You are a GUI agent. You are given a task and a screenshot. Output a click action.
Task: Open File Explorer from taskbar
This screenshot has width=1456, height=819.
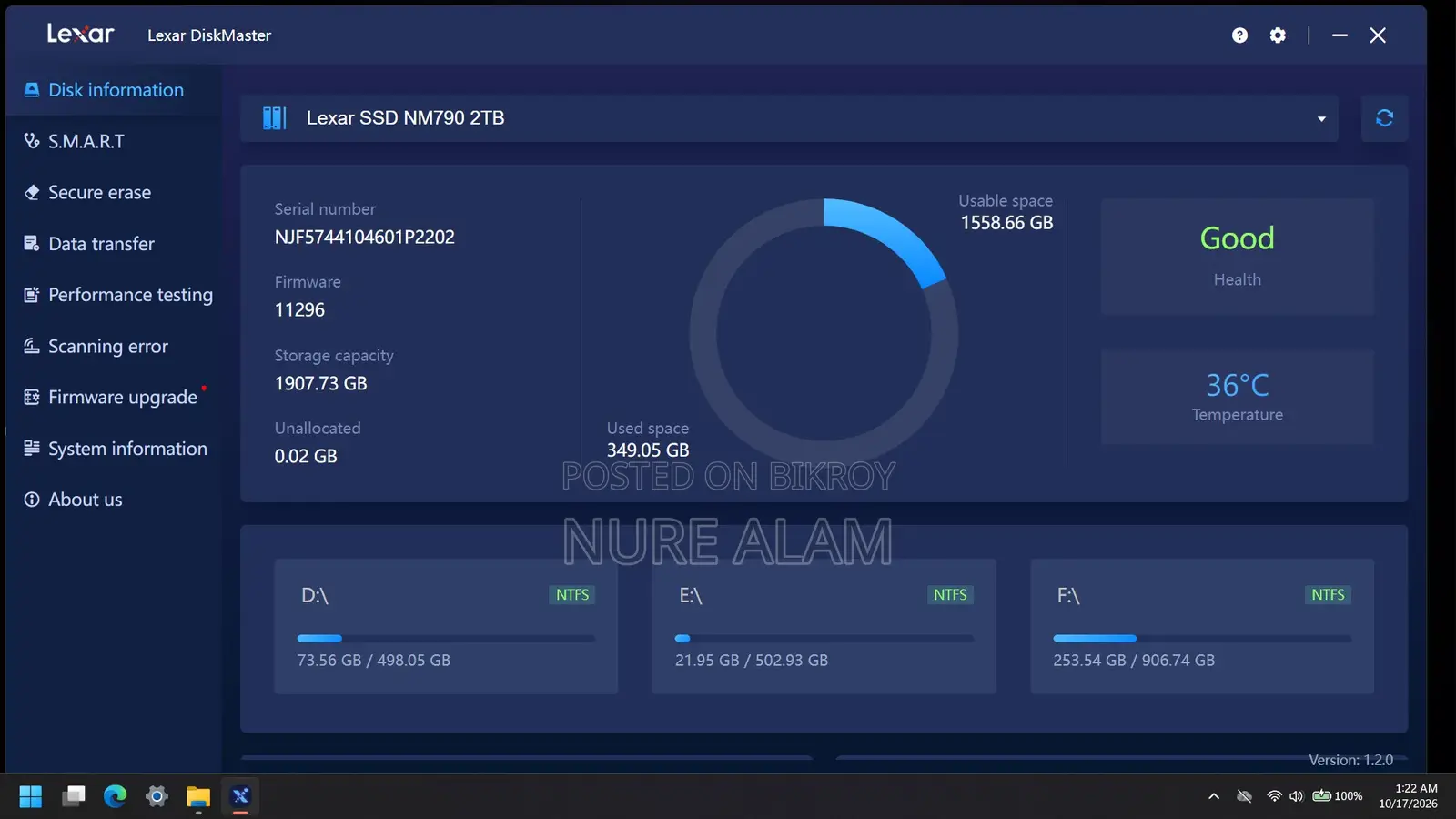point(198,796)
